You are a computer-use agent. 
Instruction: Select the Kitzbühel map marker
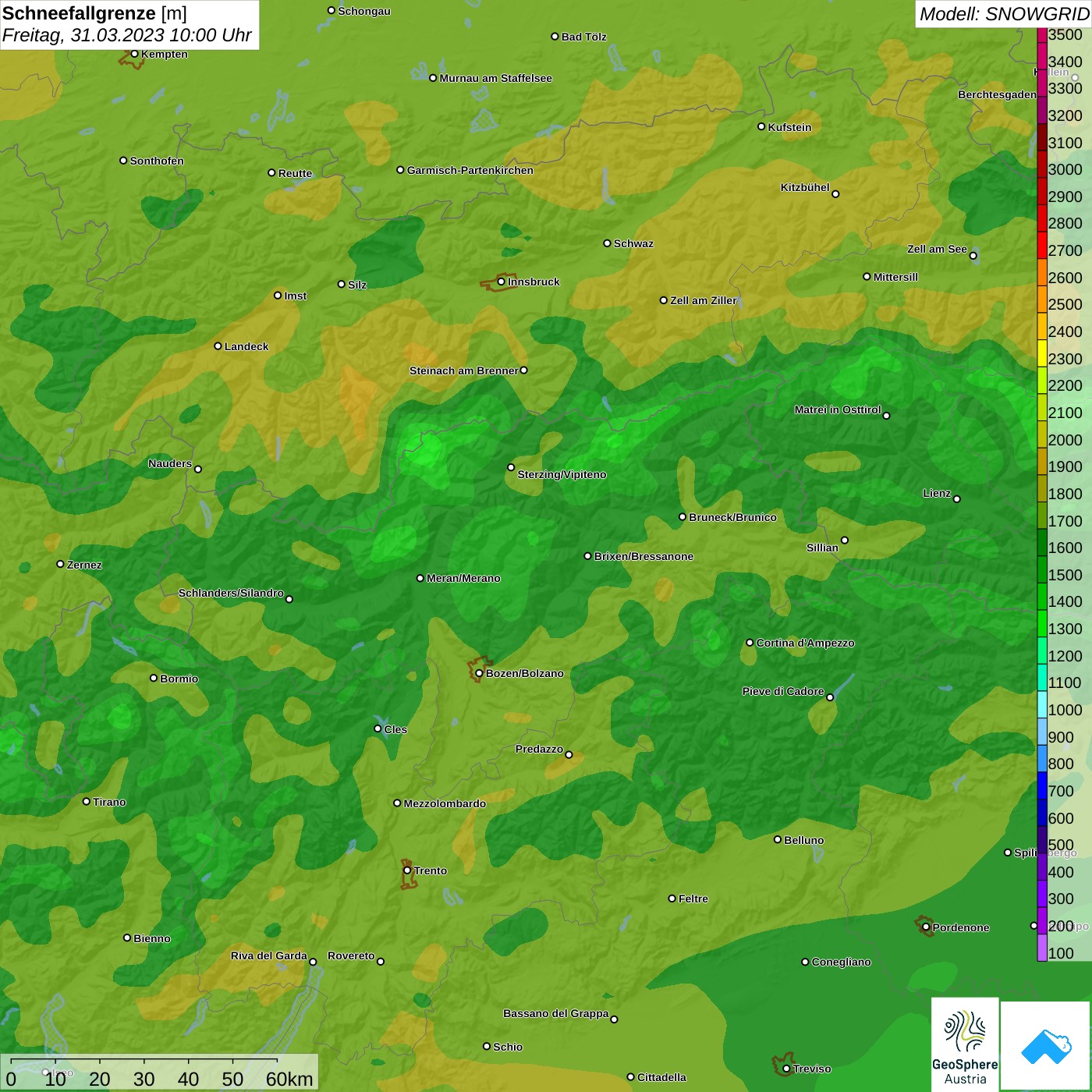coord(835,193)
